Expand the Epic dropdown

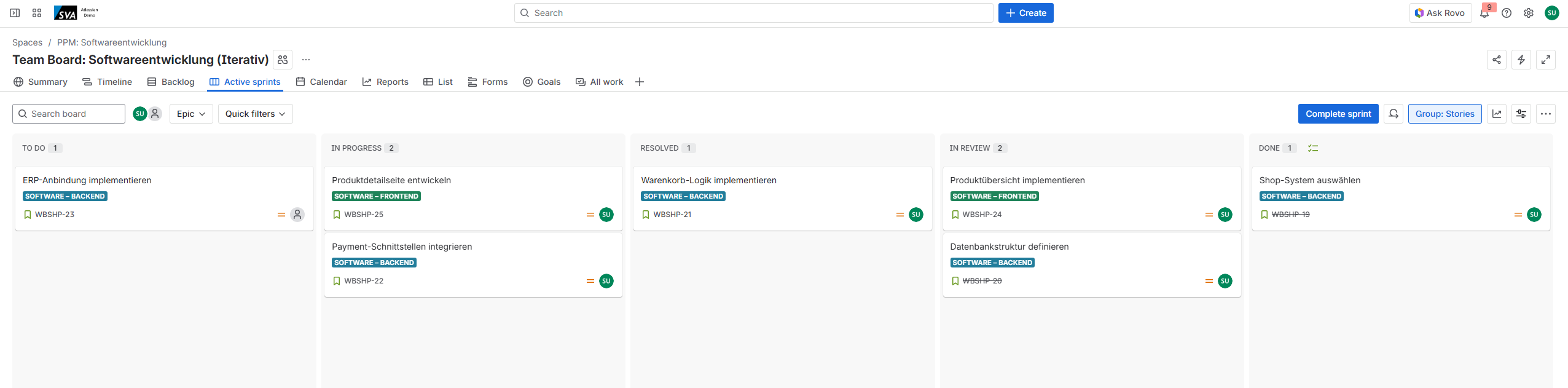point(191,114)
